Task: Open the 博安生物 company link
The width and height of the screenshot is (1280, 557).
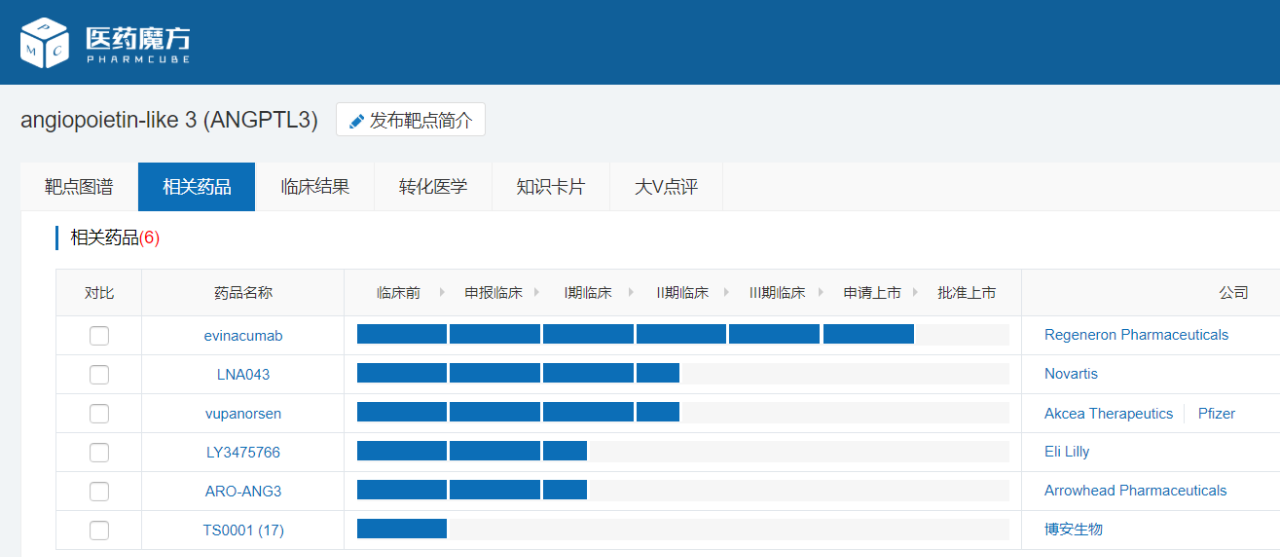Action: (1073, 529)
